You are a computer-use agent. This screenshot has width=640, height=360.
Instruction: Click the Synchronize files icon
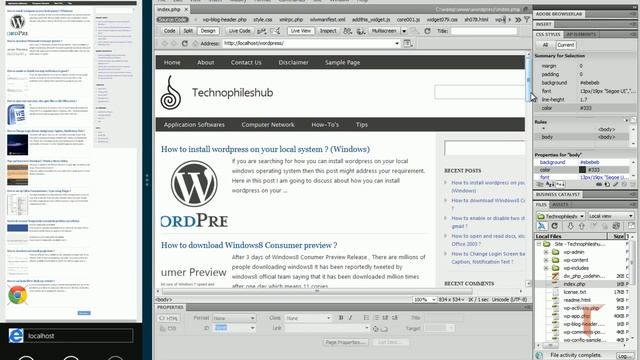[616, 226]
